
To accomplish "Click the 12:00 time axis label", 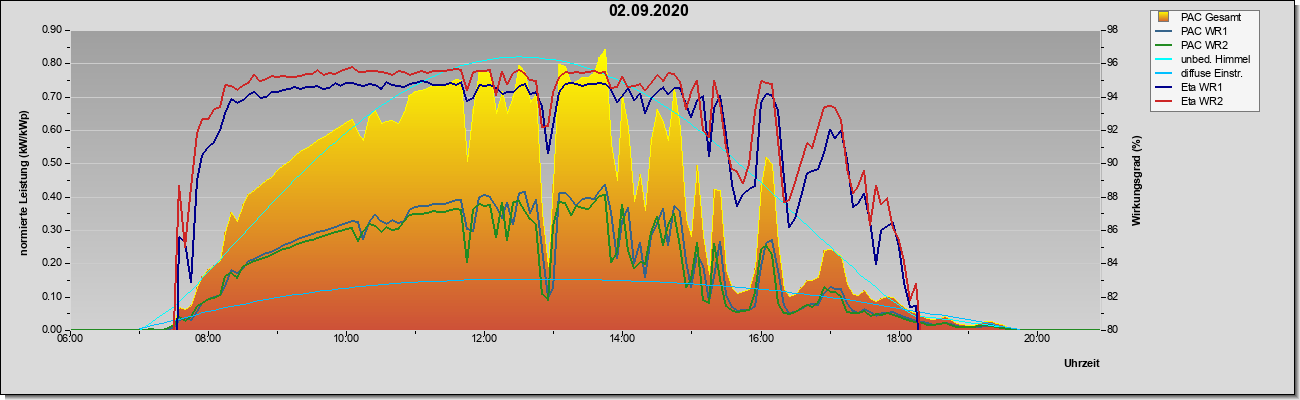I will (484, 338).
